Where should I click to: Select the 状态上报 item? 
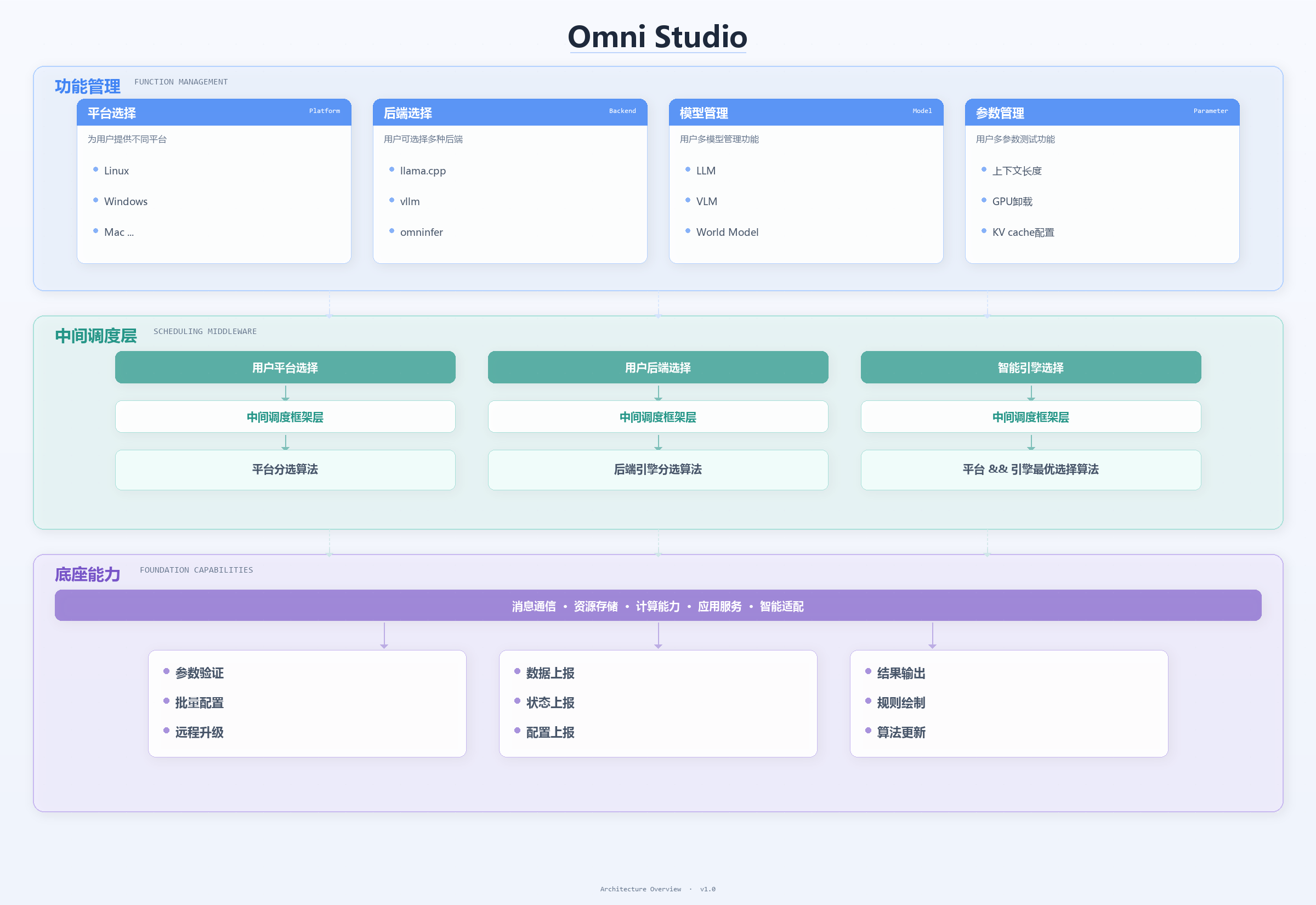coord(551,703)
